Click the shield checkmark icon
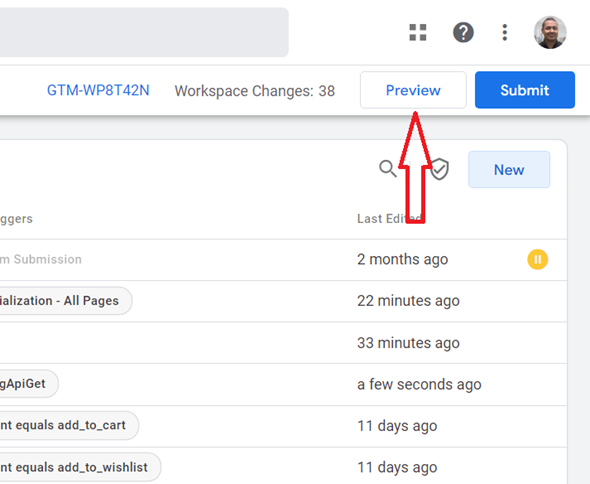 click(439, 169)
